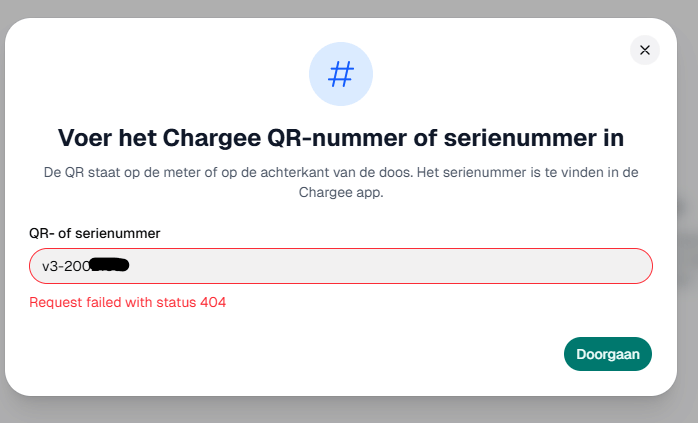The height and width of the screenshot is (423, 698).
Task: Click the description line about the QR location
Action: (341, 172)
